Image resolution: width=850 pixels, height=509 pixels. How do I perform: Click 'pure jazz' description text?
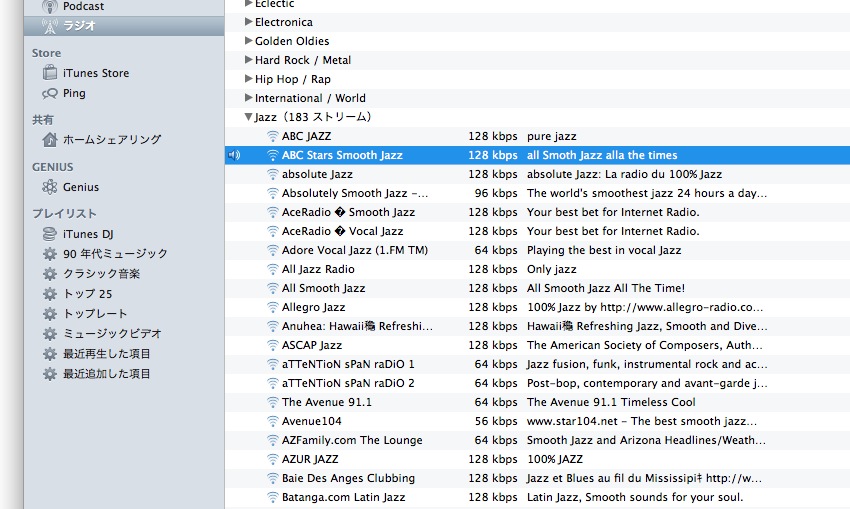tap(551, 136)
